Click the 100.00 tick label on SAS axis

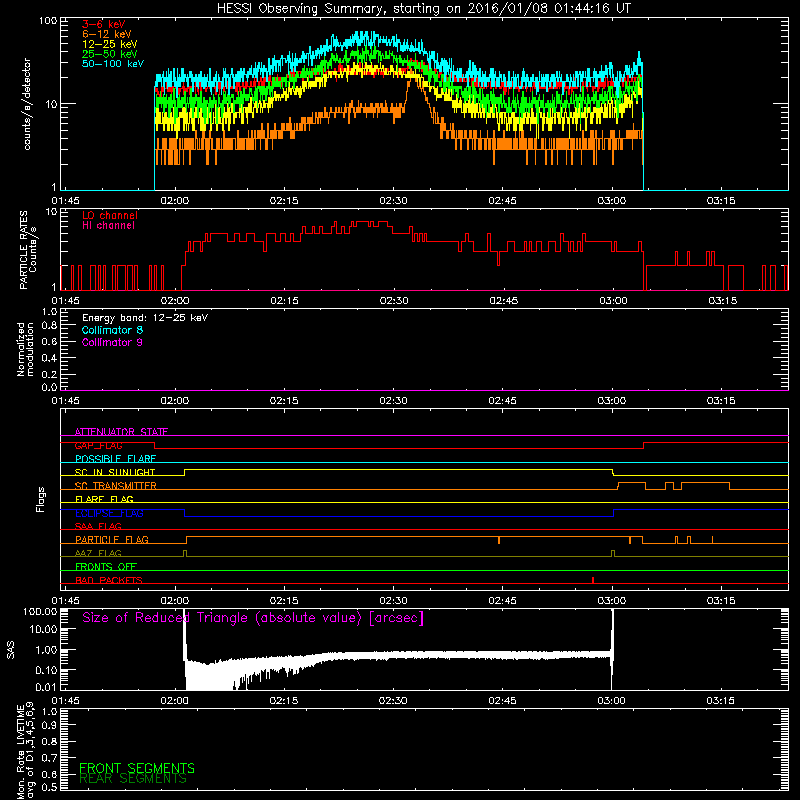click(x=40, y=612)
